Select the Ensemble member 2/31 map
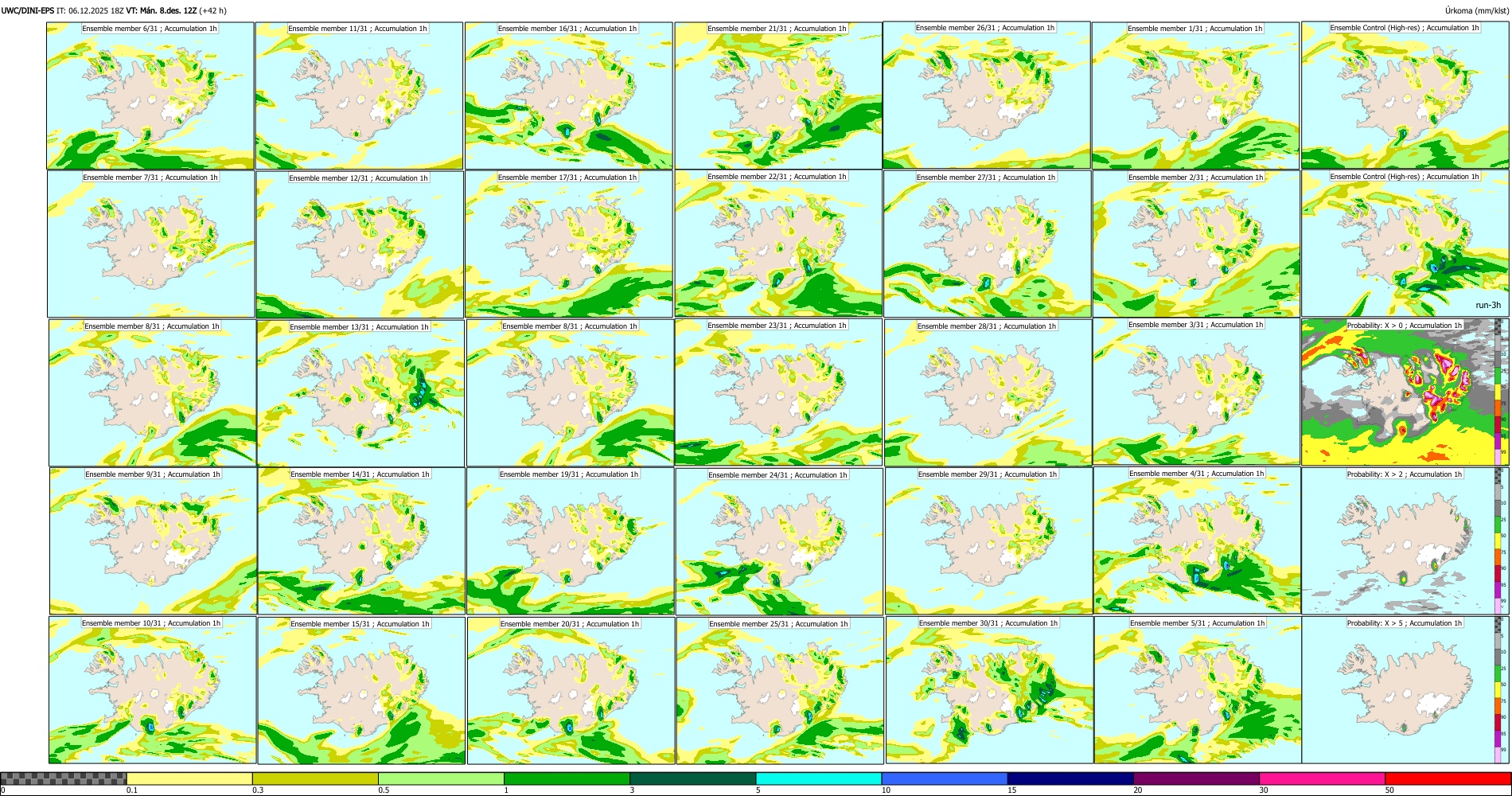The image size is (1512, 796). point(1196,244)
